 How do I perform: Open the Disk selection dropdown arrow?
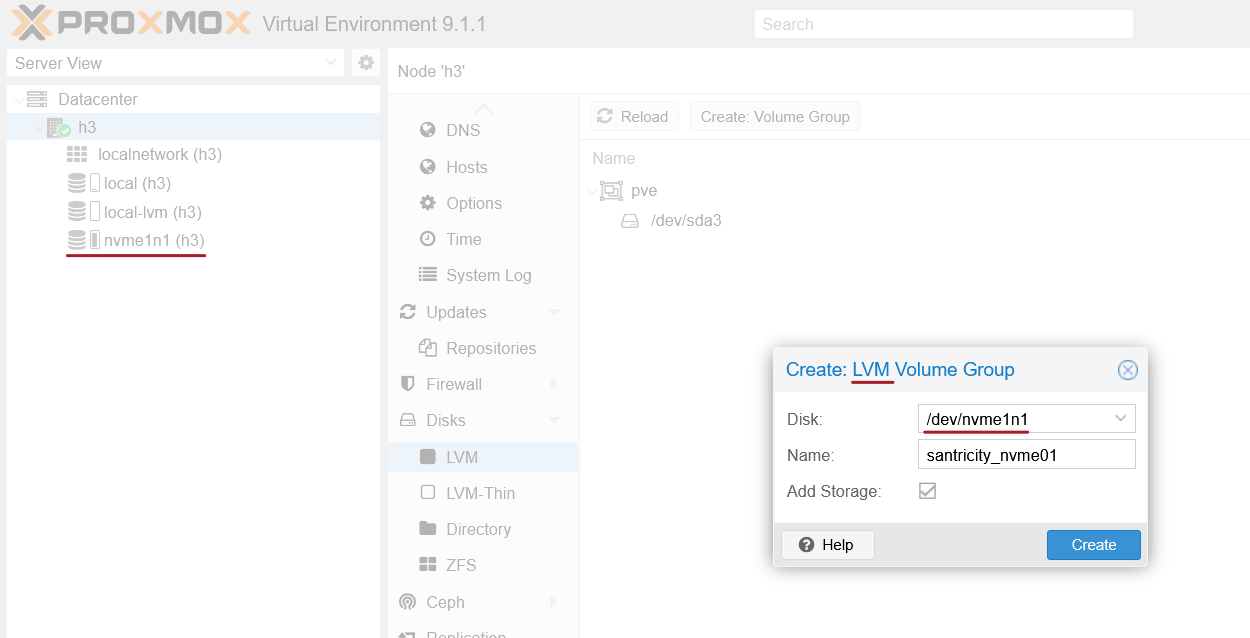tap(1121, 419)
